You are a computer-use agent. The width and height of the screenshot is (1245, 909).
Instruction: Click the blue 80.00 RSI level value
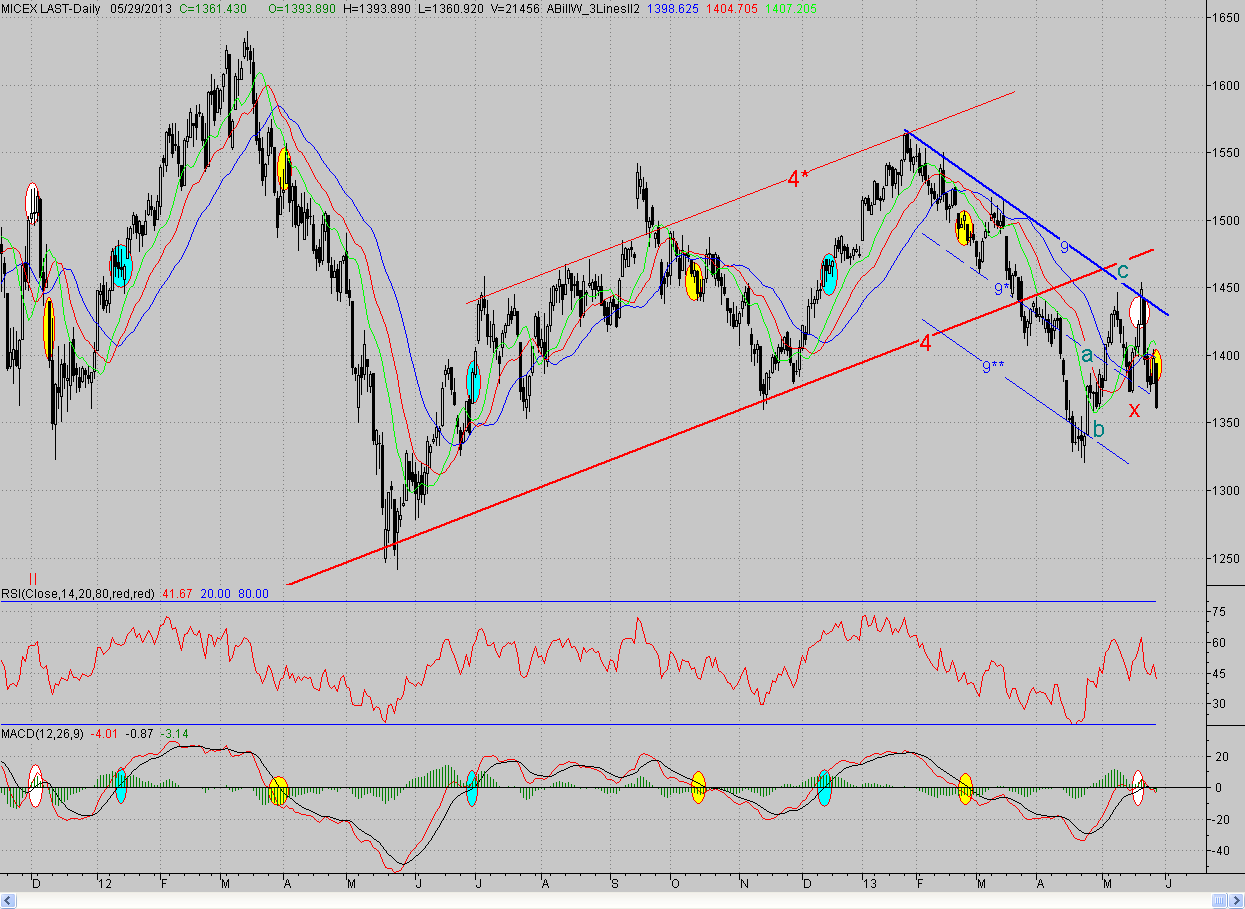tap(254, 593)
